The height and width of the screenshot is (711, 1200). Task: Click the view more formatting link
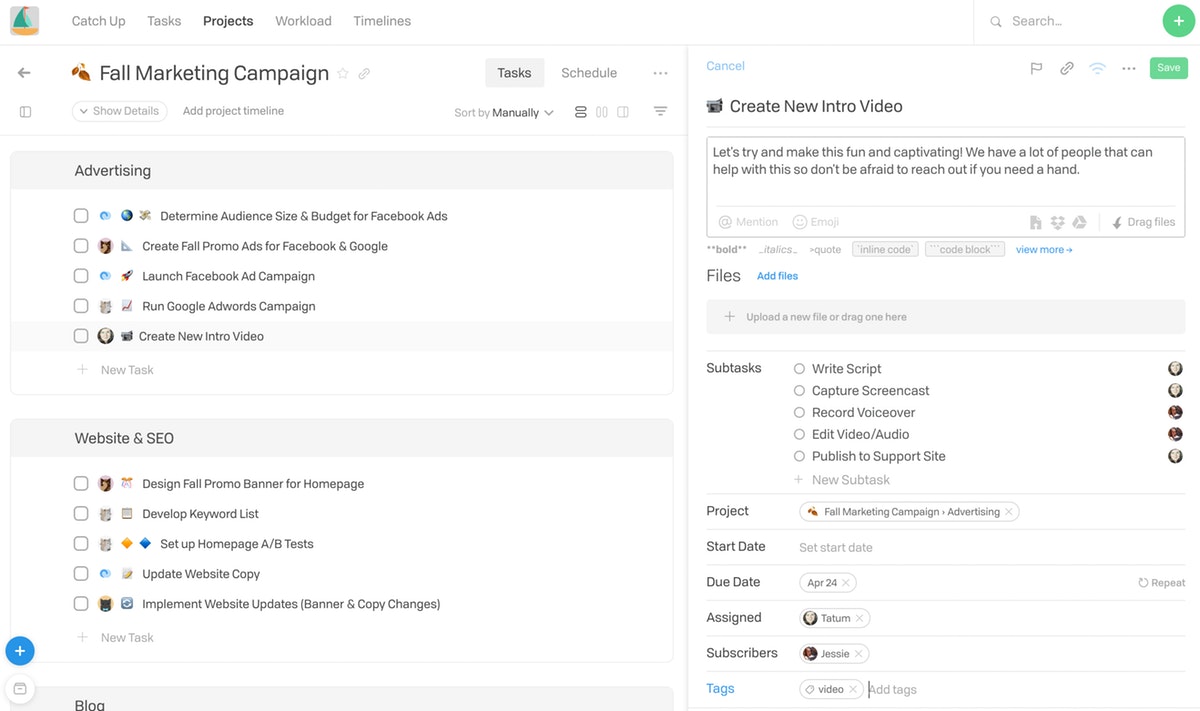pyautogui.click(x=1044, y=250)
